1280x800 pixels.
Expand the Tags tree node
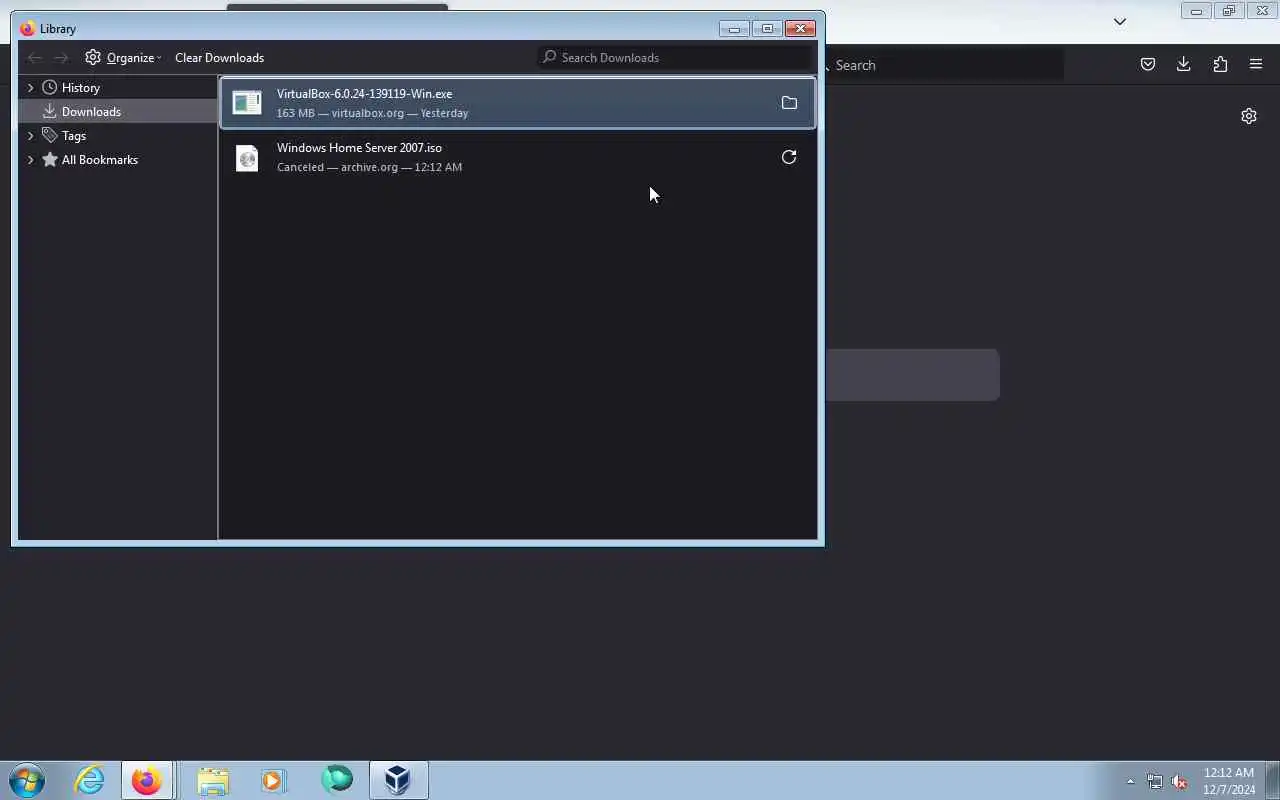[x=30, y=136]
